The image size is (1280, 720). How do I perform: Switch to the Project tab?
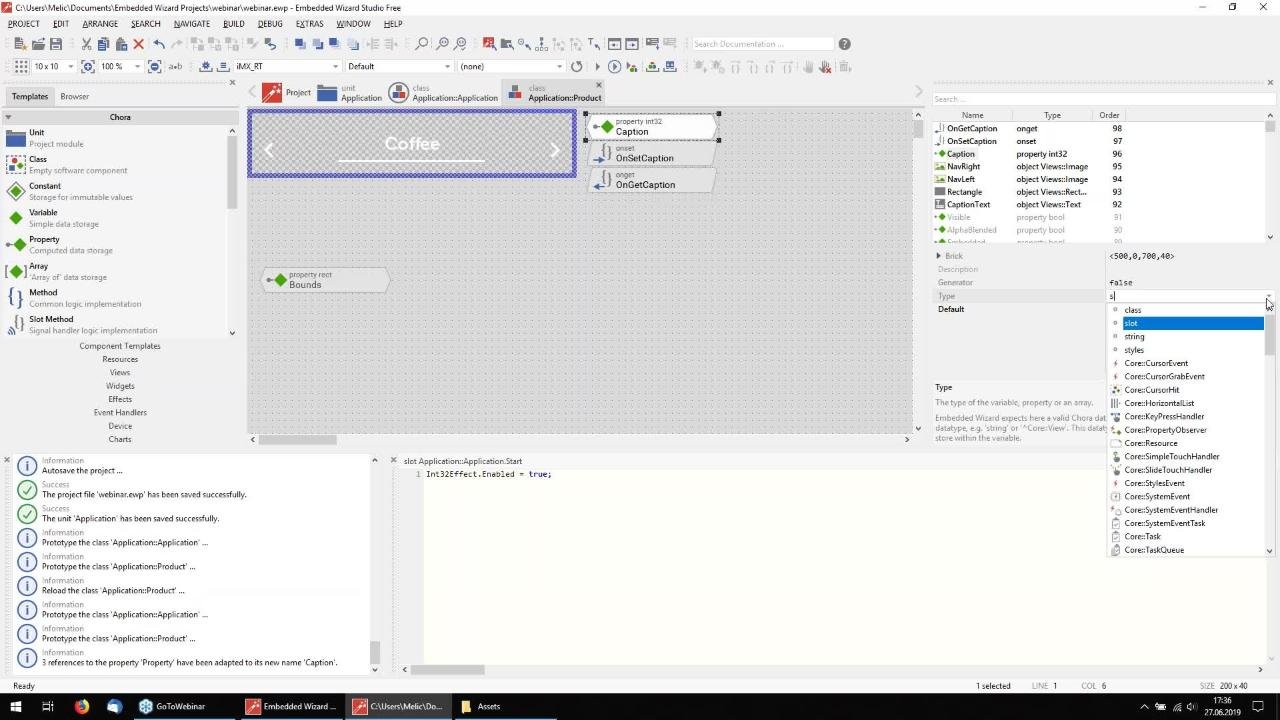tap(287, 93)
